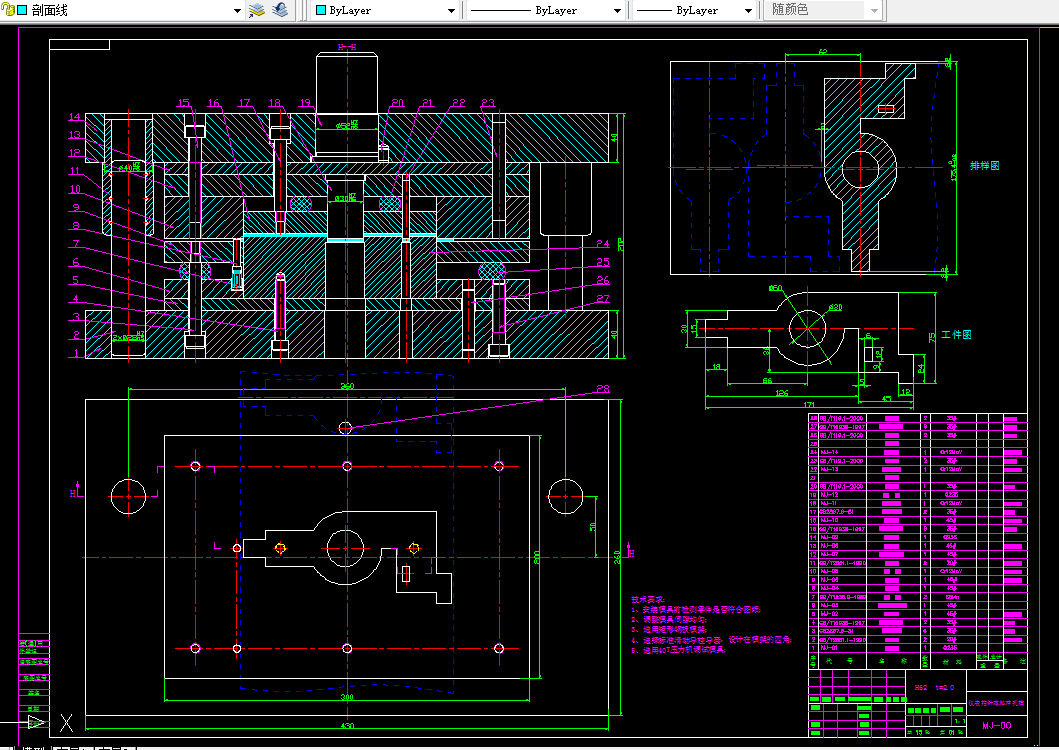Select part balloon number 17
Screen dimensions: 1059x750
tap(244, 103)
